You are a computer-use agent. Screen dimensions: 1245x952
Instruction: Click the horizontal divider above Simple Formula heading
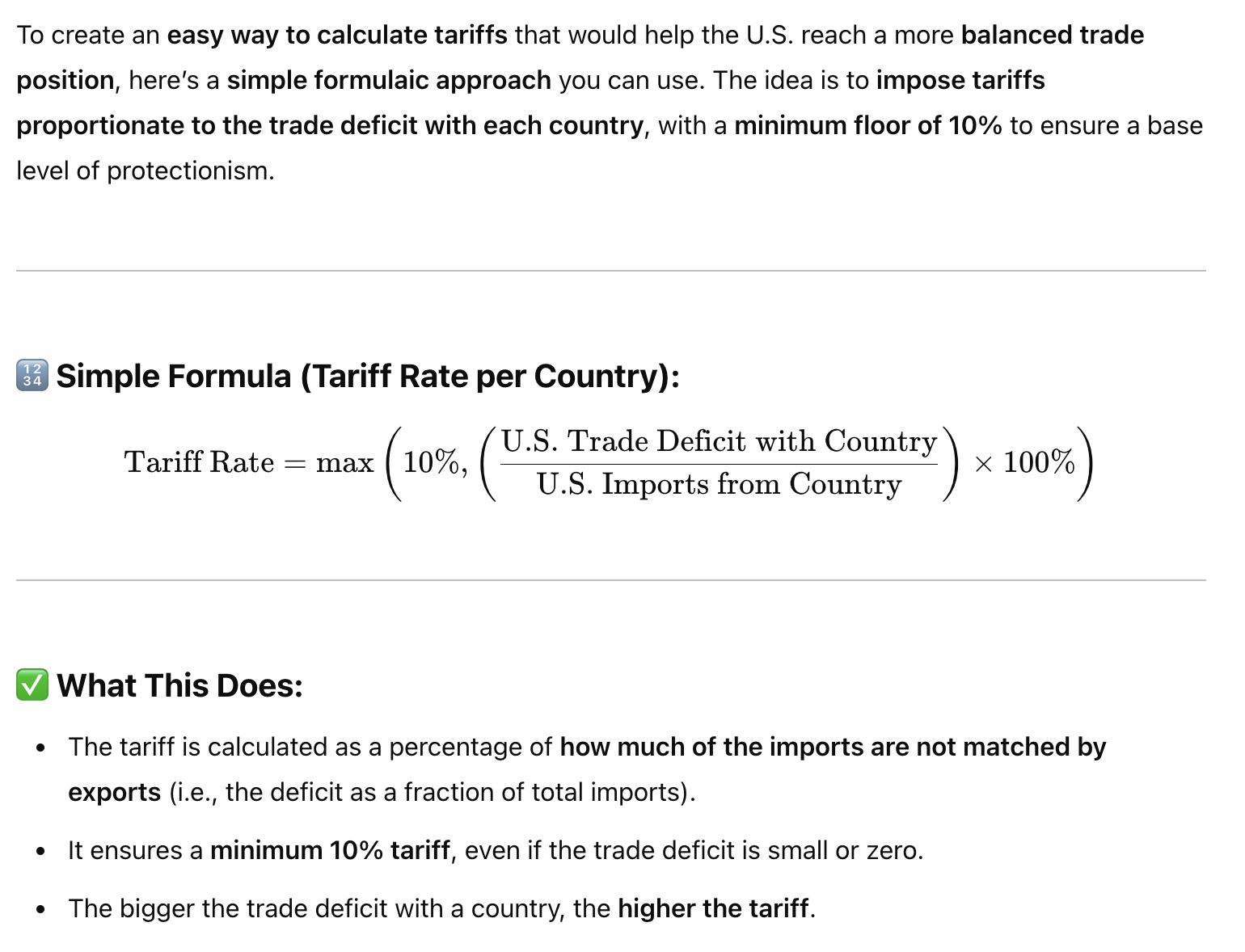(610, 271)
